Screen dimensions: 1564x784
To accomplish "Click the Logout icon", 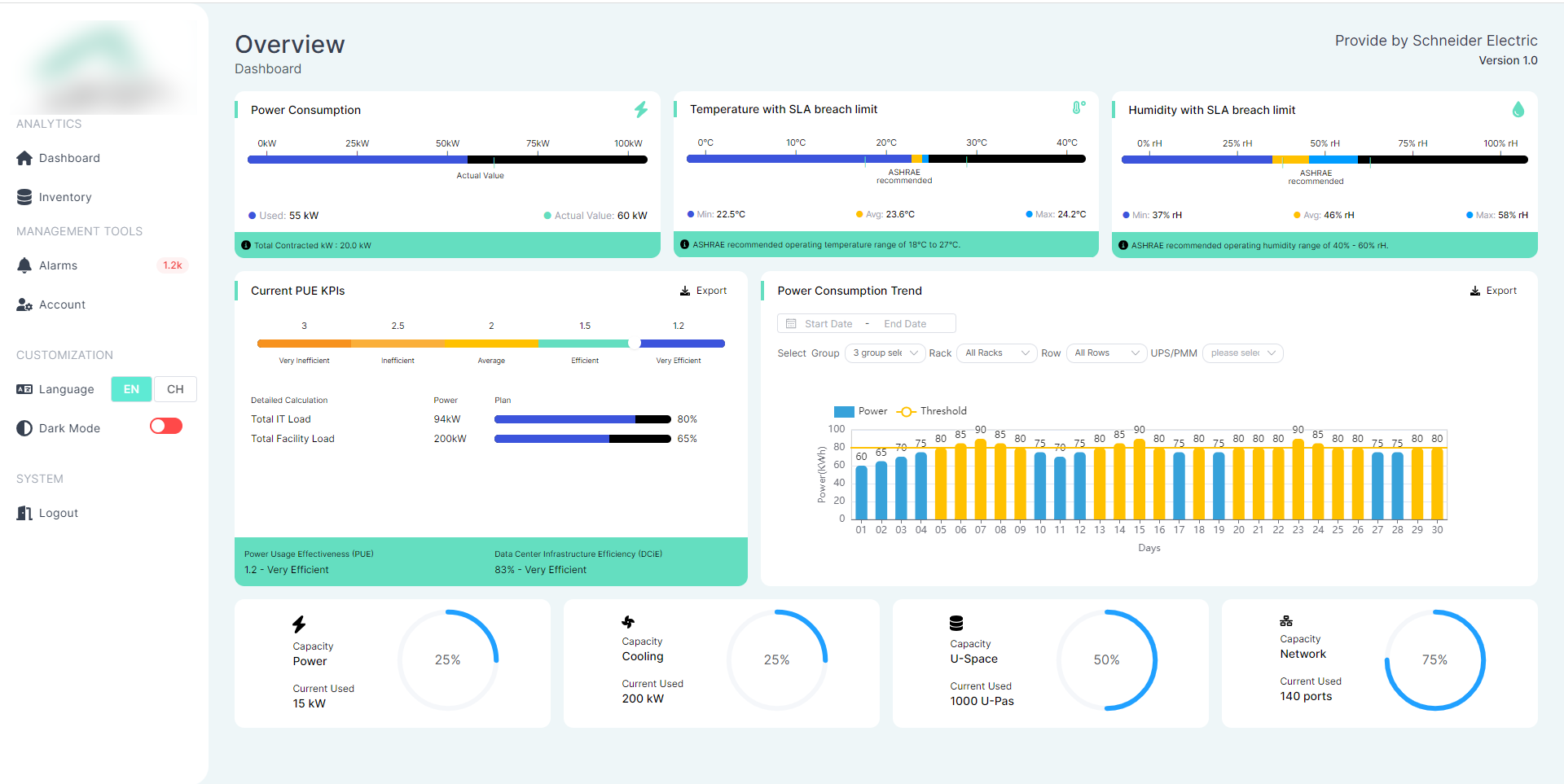I will tap(24, 512).
